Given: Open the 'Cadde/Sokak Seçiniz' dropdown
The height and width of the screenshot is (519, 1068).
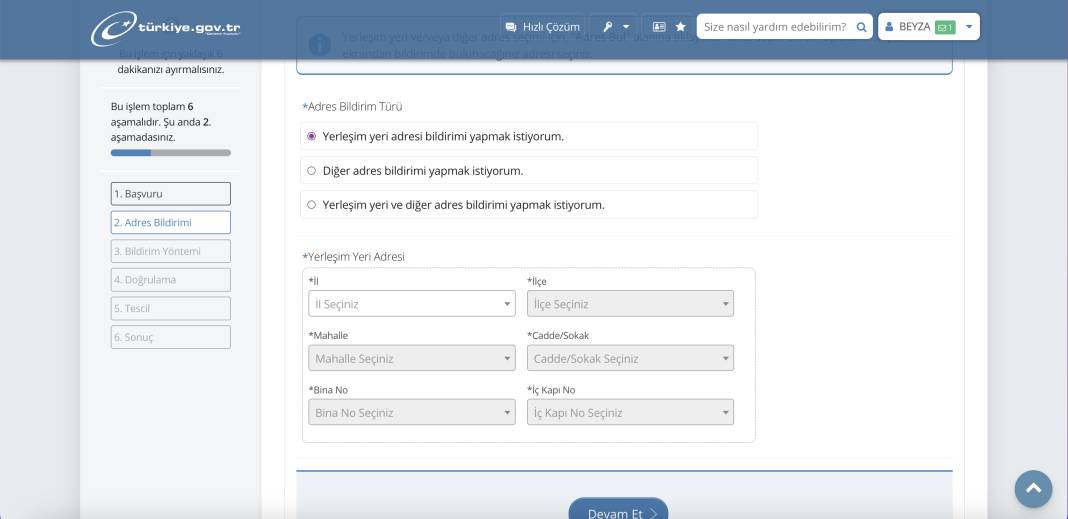Looking at the screenshot, I should tap(630, 358).
